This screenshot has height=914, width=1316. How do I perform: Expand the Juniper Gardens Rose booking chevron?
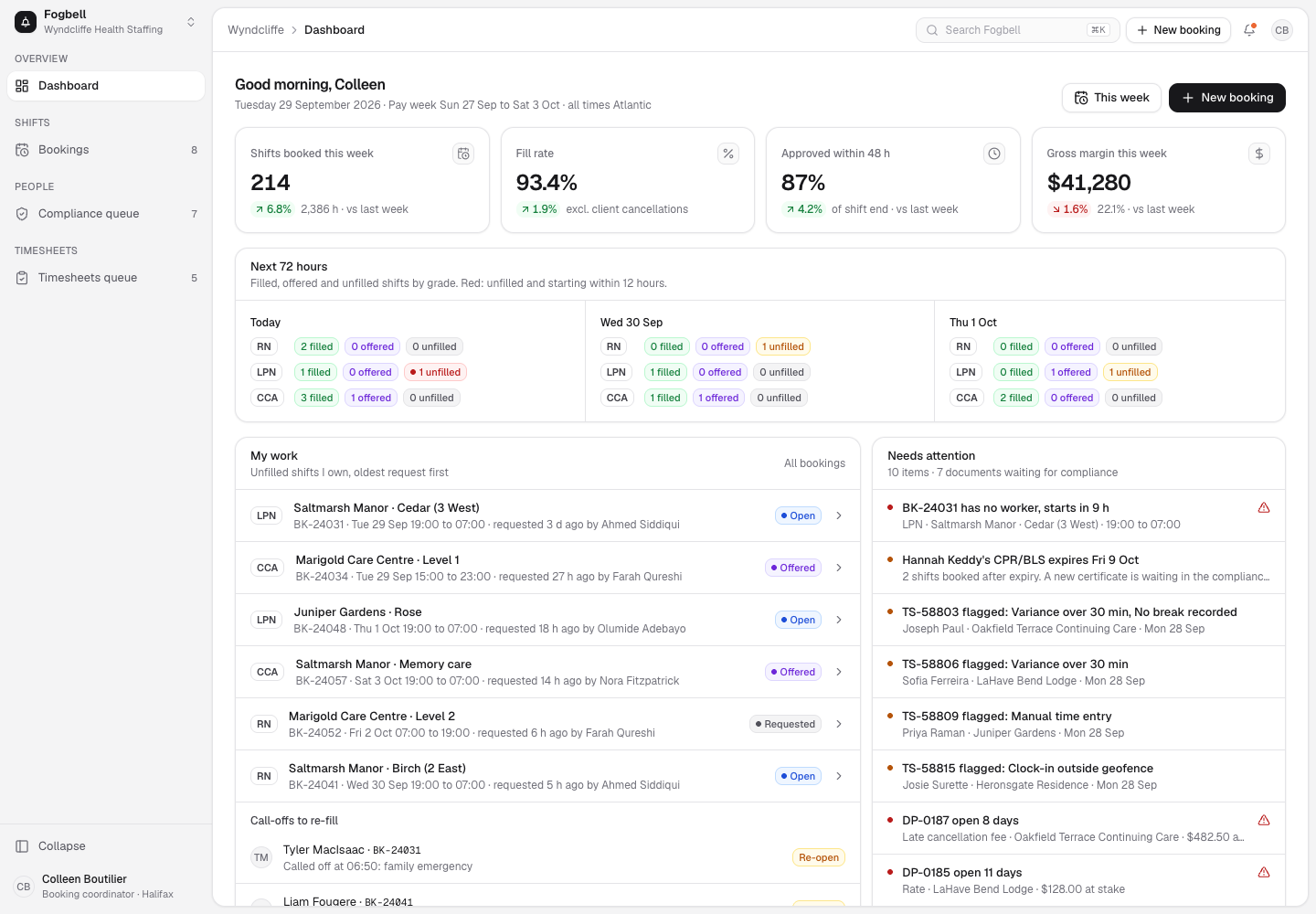click(x=839, y=620)
